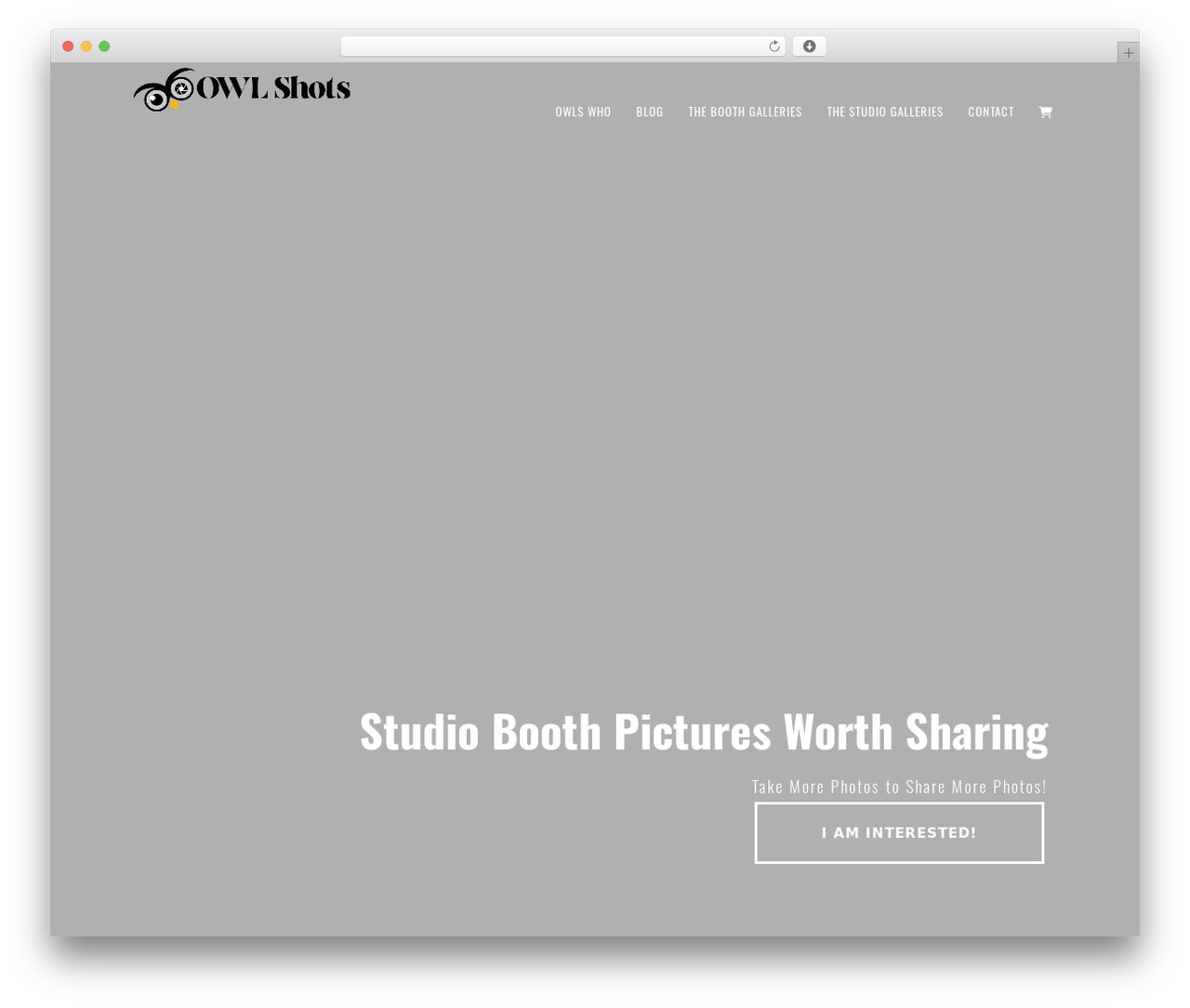The height and width of the screenshot is (1008, 1190).
Task: Click the I AM INTERESTED! button
Action: pos(899,833)
